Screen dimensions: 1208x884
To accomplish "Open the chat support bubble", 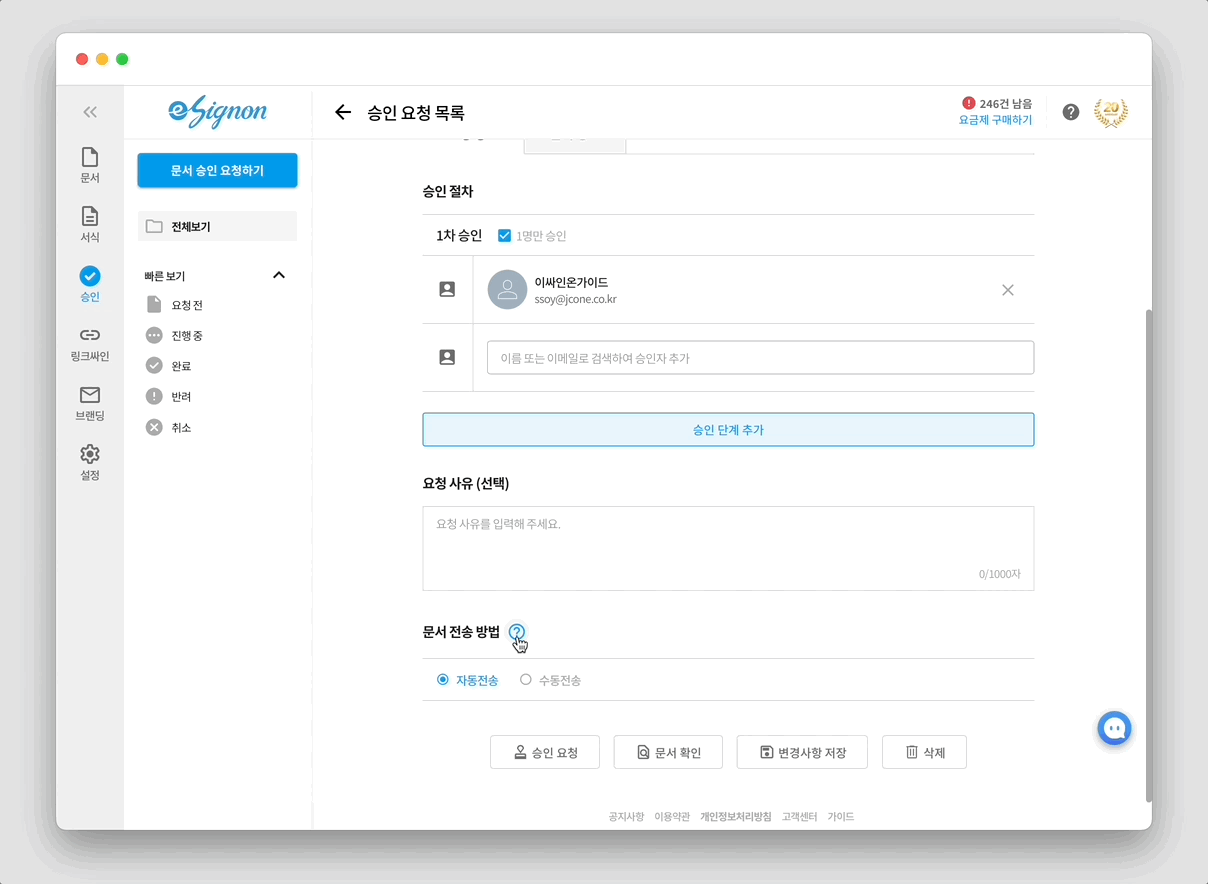I will [x=1114, y=727].
